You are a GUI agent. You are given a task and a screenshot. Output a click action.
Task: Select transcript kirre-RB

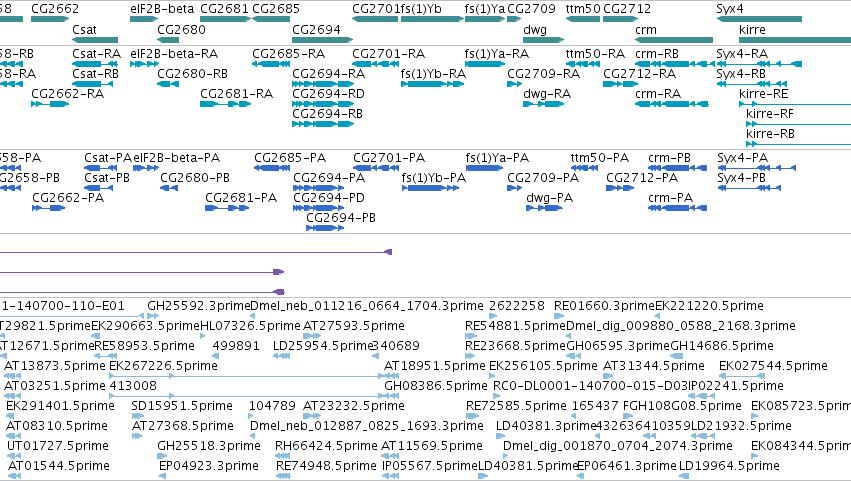(x=798, y=144)
